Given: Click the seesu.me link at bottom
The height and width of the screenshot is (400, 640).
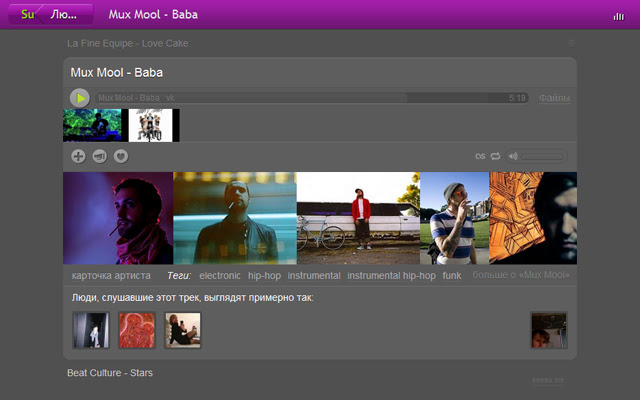Looking at the screenshot, I should (548, 380).
